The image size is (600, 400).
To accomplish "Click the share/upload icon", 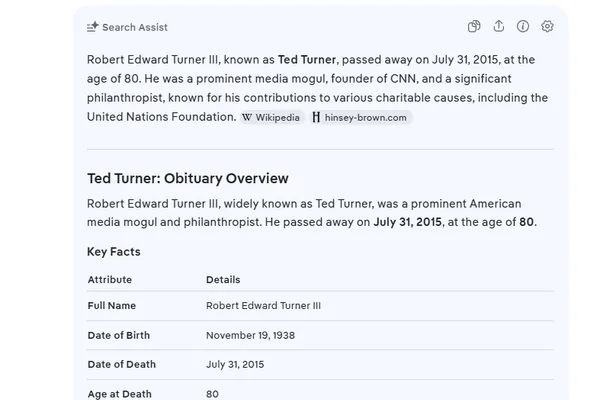I will coord(499,26).
